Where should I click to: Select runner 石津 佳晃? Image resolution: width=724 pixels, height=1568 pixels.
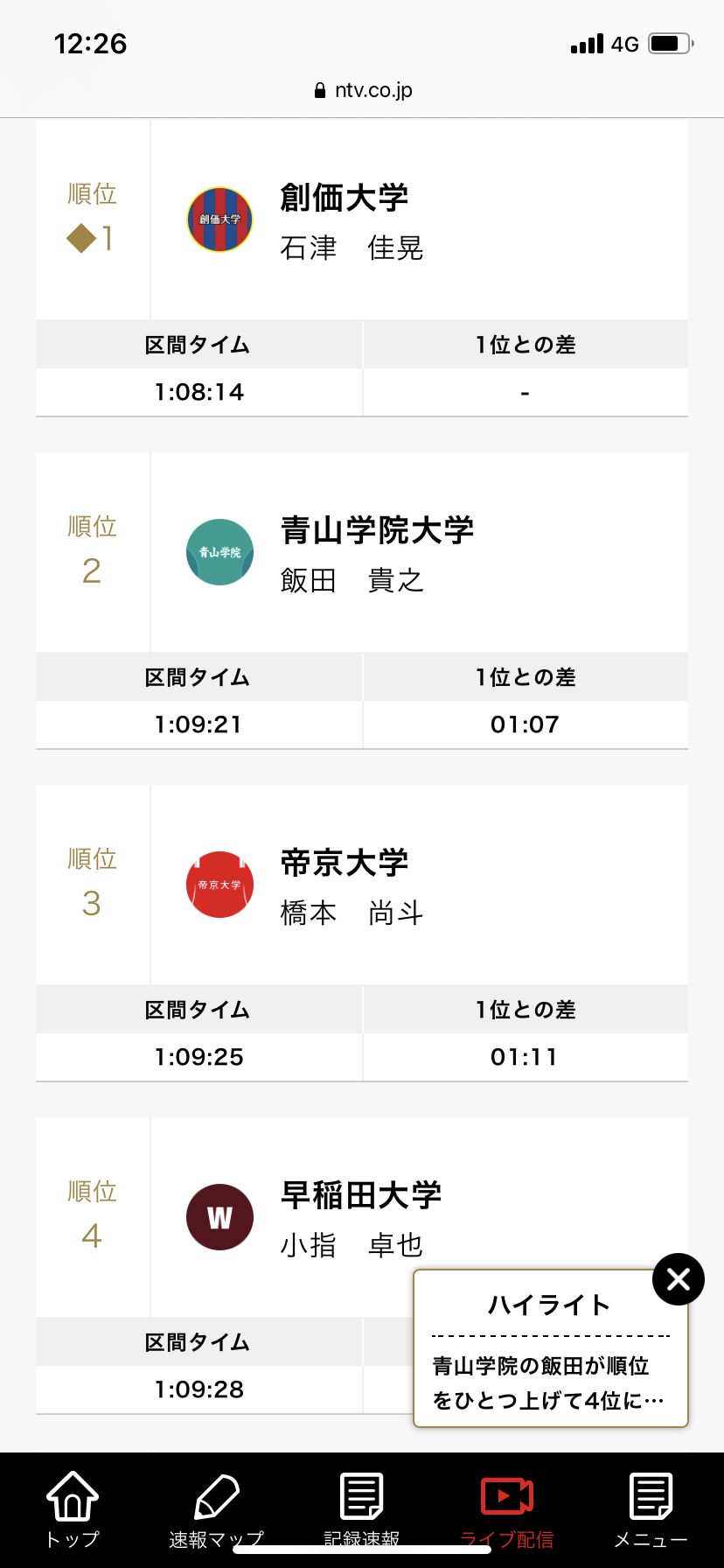(x=352, y=248)
